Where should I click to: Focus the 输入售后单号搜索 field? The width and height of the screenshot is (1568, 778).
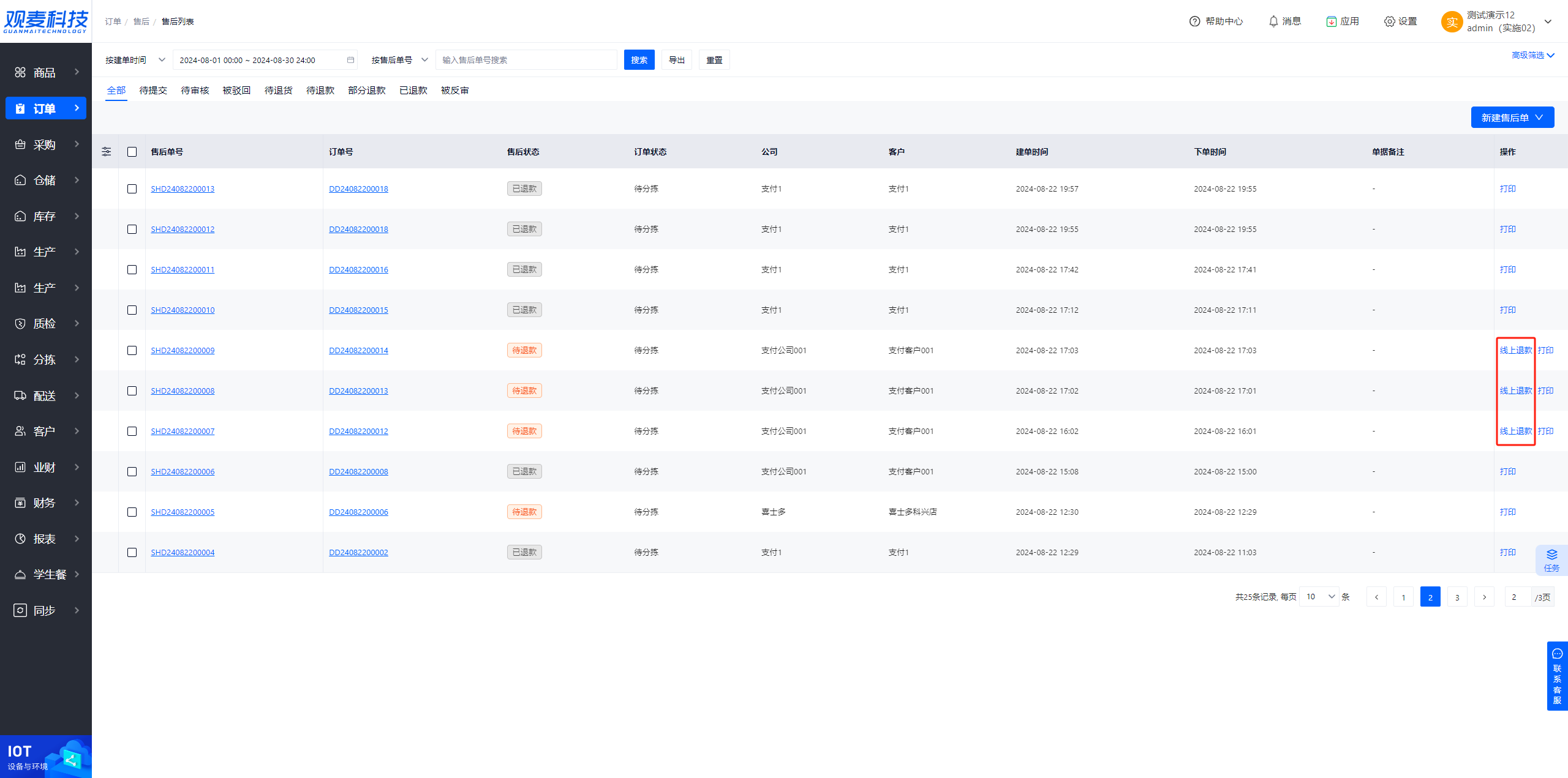526,60
